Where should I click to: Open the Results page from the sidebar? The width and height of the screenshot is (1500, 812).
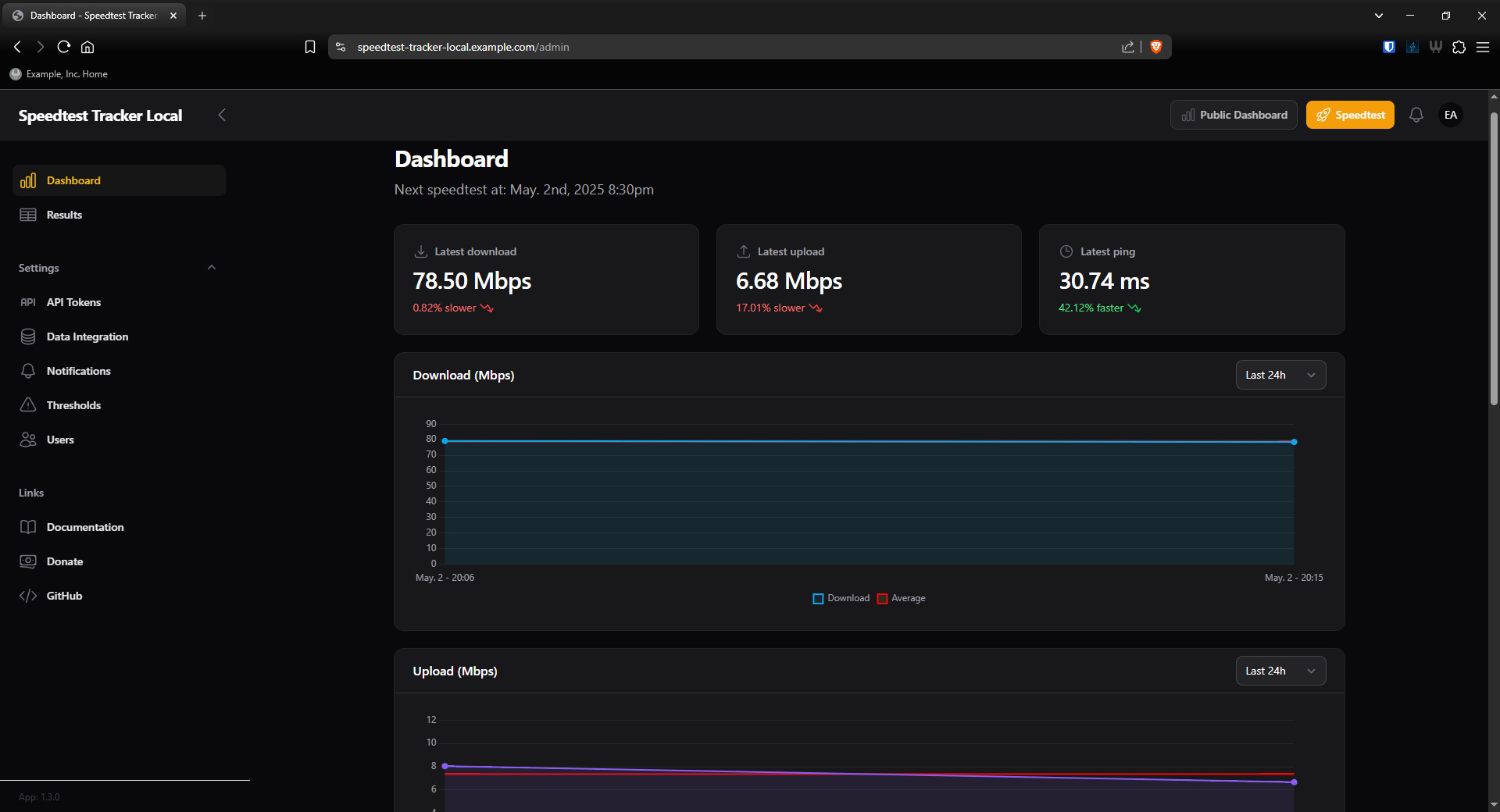click(x=64, y=215)
